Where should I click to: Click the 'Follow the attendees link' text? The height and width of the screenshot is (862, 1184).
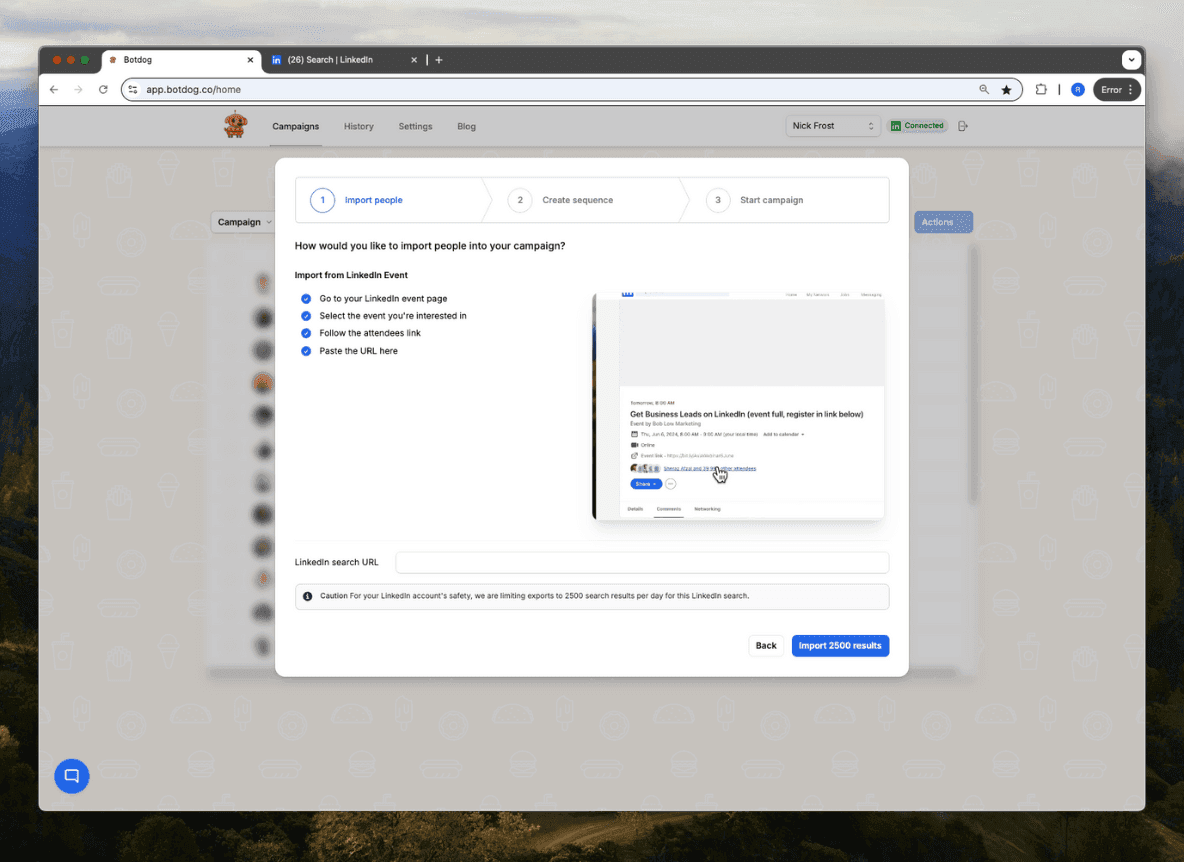[x=369, y=334]
